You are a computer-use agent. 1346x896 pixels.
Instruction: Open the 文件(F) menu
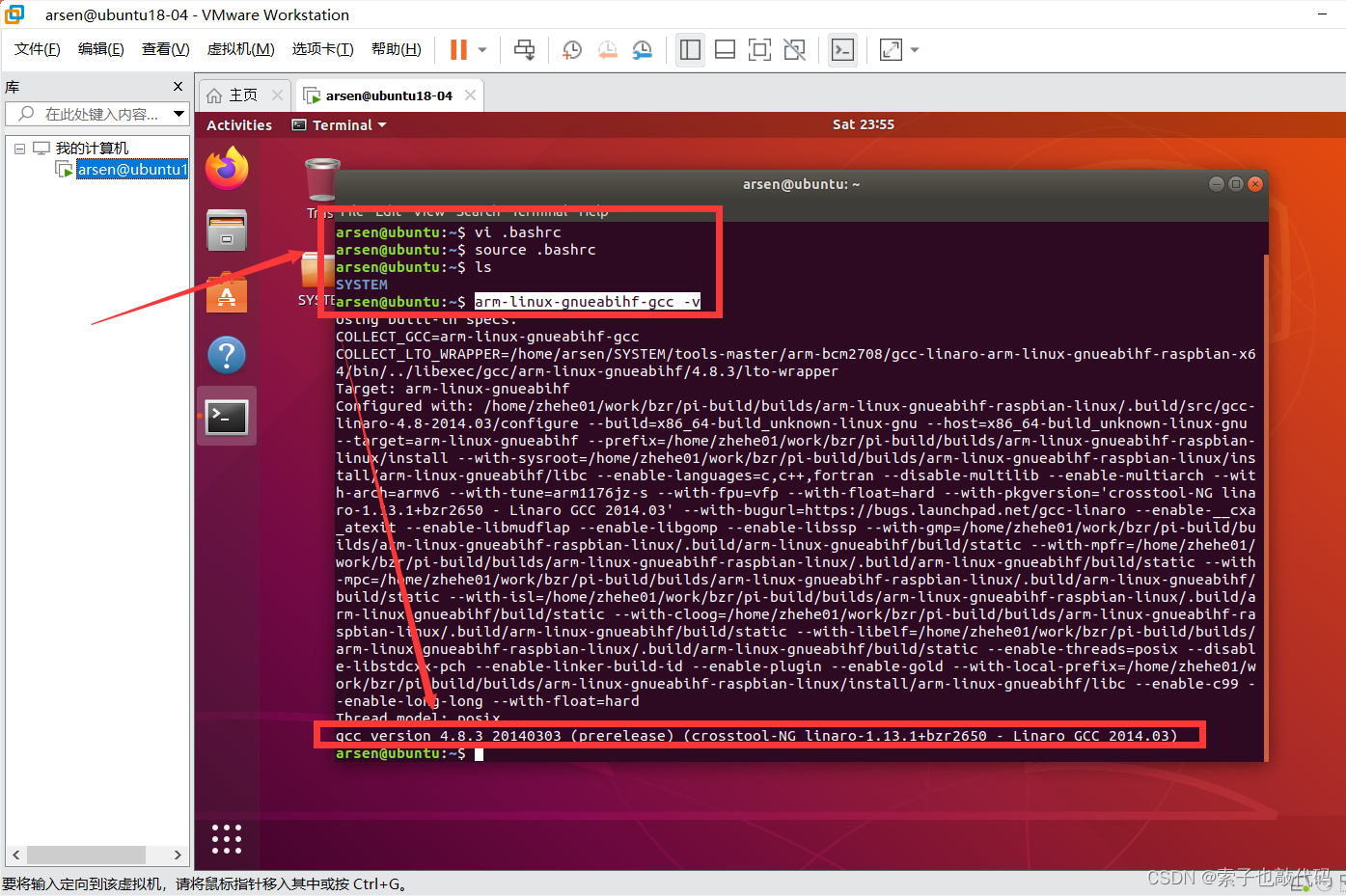pos(38,49)
